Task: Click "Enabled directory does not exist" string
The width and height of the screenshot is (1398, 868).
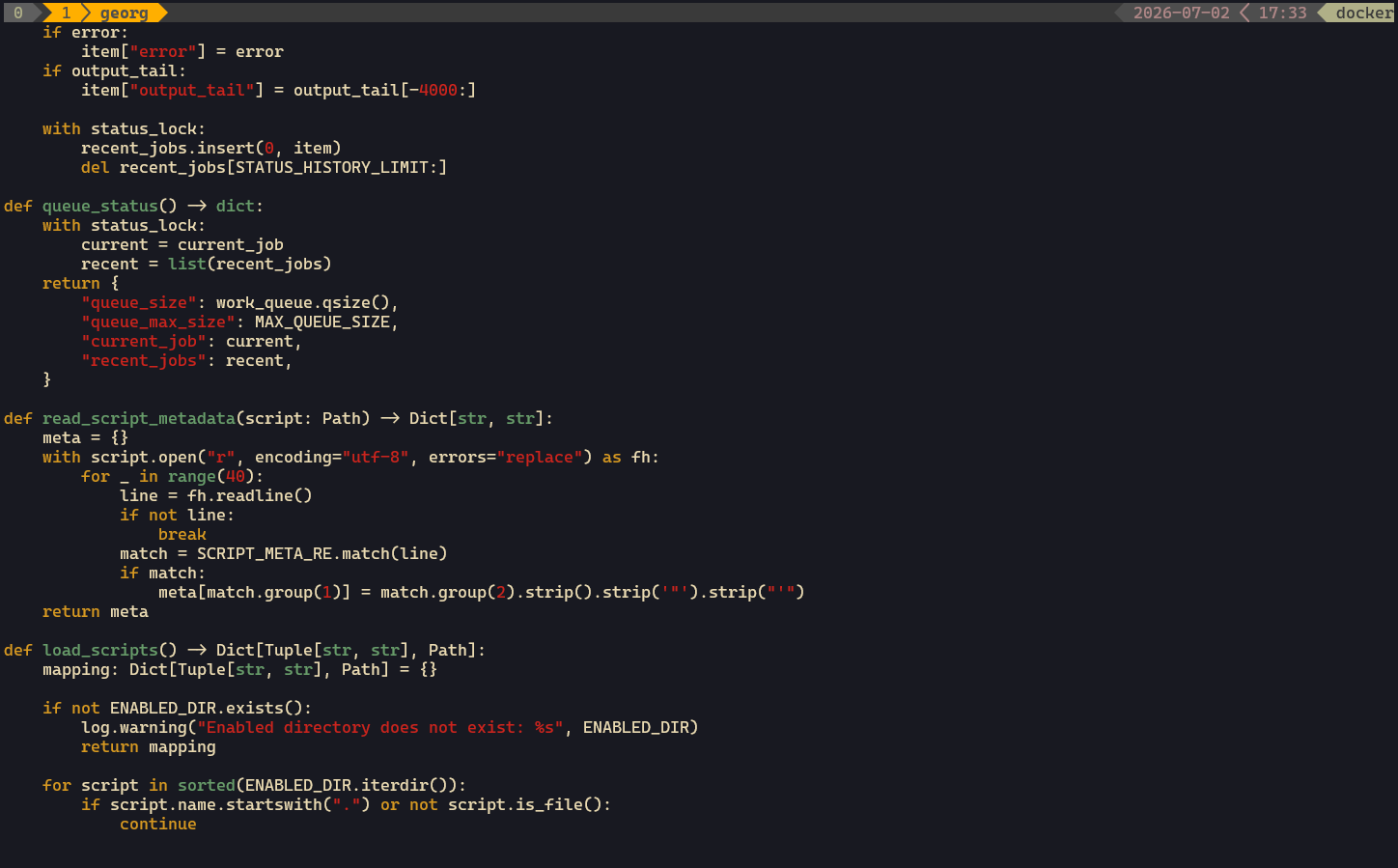Action: point(380,727)
